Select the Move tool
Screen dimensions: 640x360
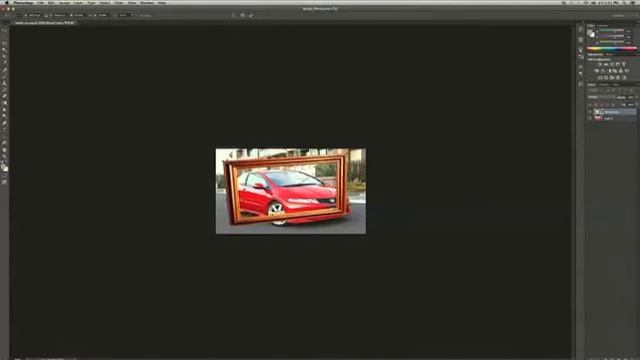point(4,30)
